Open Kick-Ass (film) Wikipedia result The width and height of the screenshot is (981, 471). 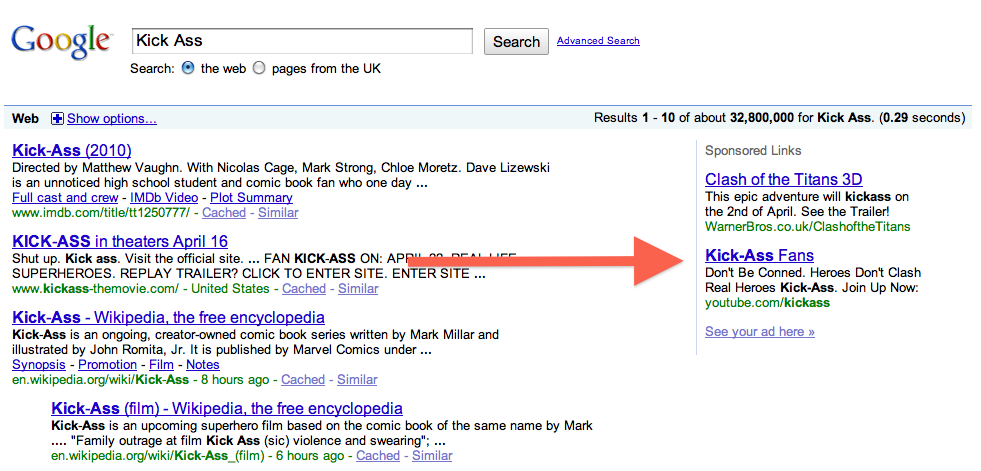click(x=227, y=409)
